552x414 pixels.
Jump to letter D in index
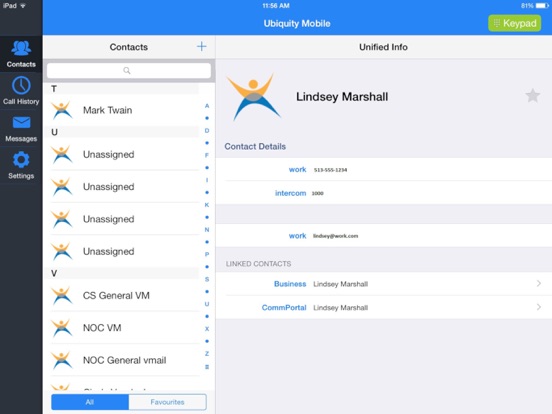tap(207, 131)
